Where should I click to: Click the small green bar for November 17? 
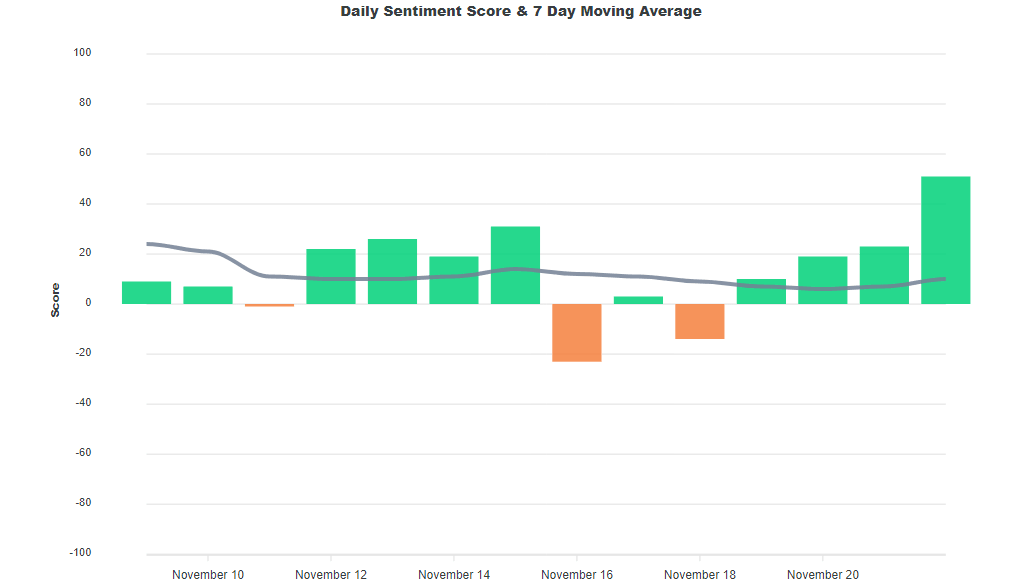(638, 300)
